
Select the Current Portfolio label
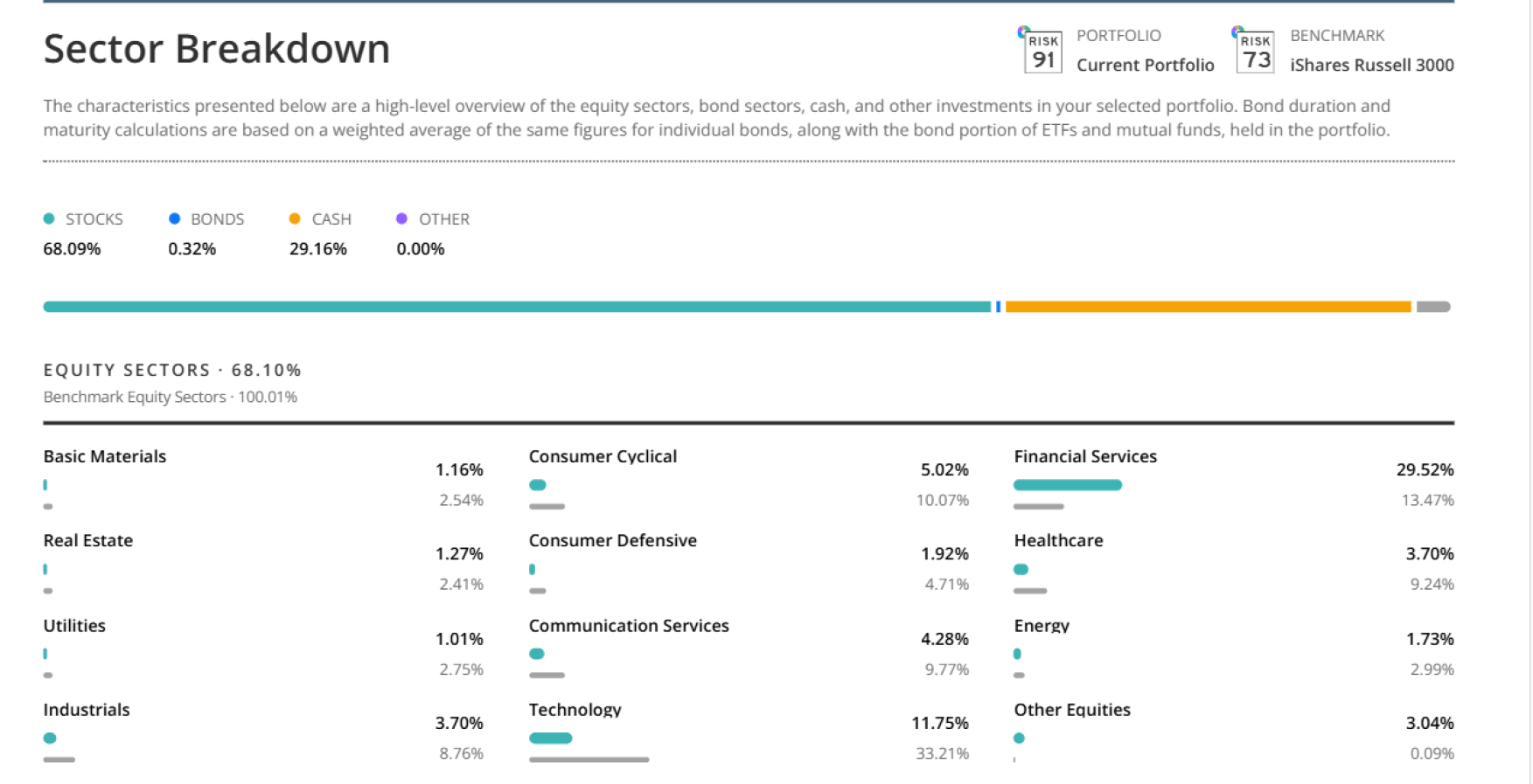1145,65
